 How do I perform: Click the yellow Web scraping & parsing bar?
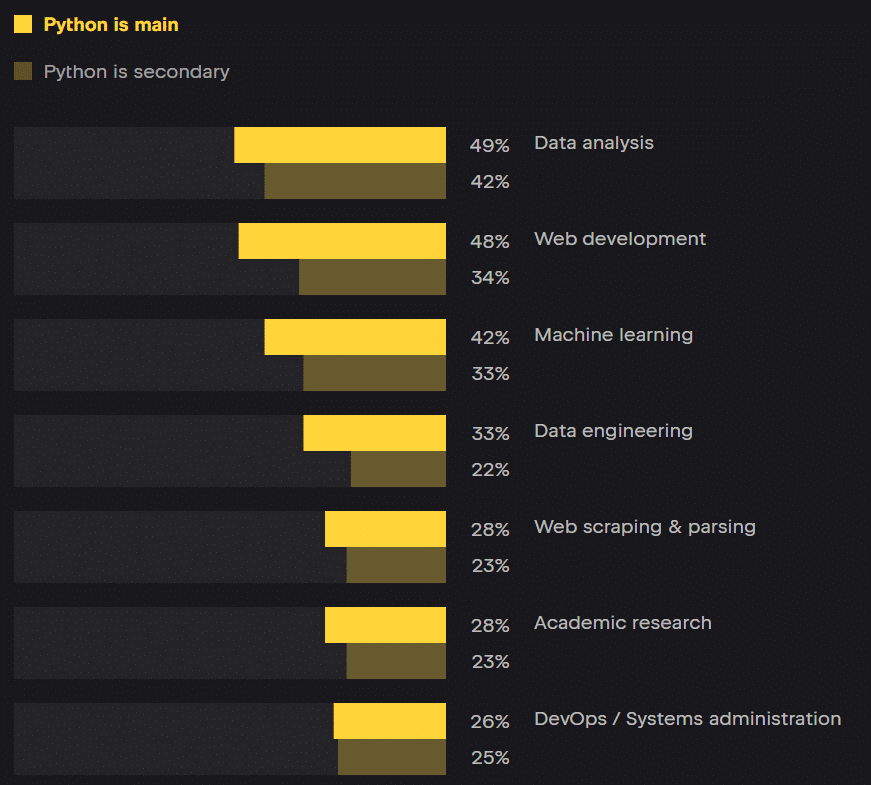pyautogui.click(x=385, y=529)
